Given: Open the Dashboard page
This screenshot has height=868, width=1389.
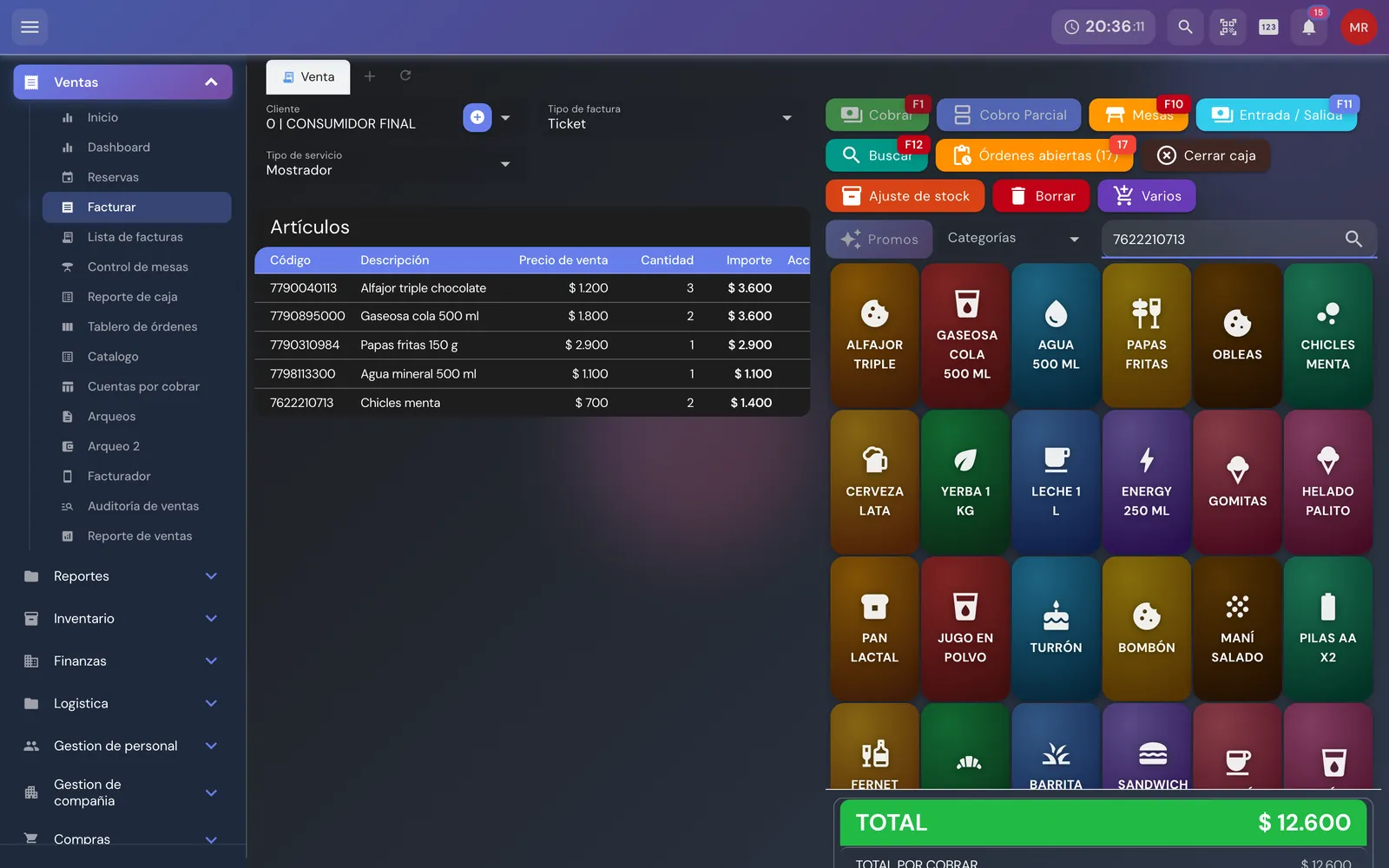Looking at the screenshot, I should pos(137,148).
